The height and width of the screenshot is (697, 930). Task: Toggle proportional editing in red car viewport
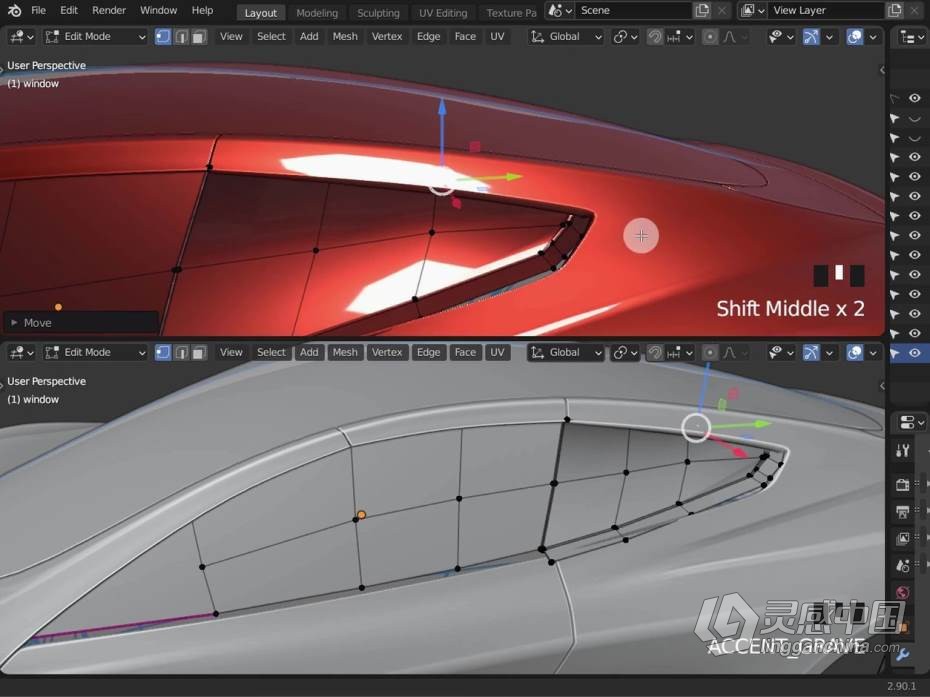coord(709,37)
